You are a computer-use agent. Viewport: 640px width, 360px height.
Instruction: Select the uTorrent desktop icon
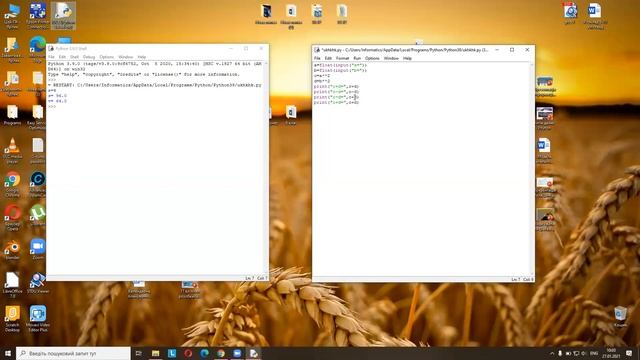pos(38,216)
